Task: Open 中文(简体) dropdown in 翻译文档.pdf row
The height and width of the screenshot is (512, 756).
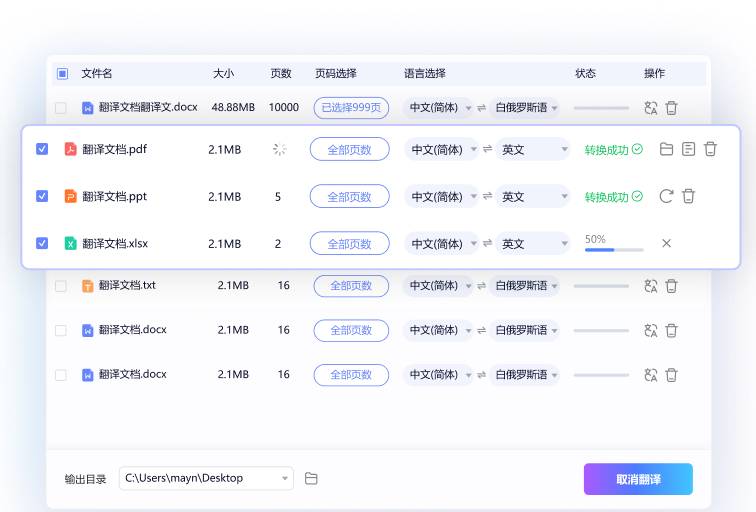Action: pos(442,149)
